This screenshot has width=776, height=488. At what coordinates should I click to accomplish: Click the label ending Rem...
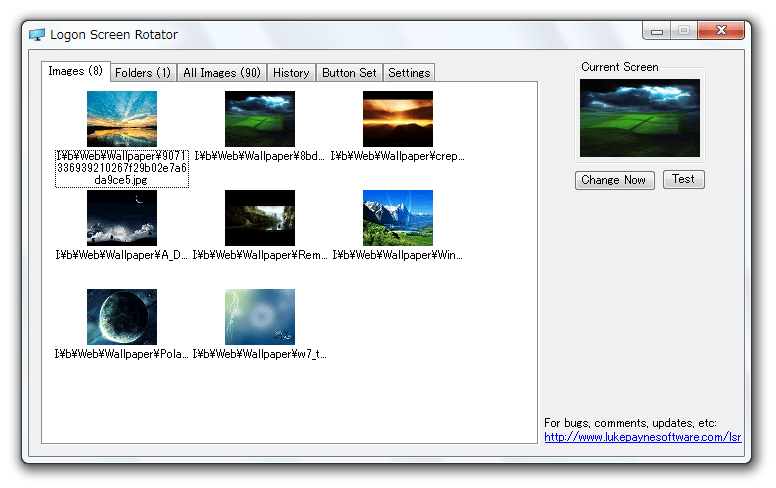[260, 255]
